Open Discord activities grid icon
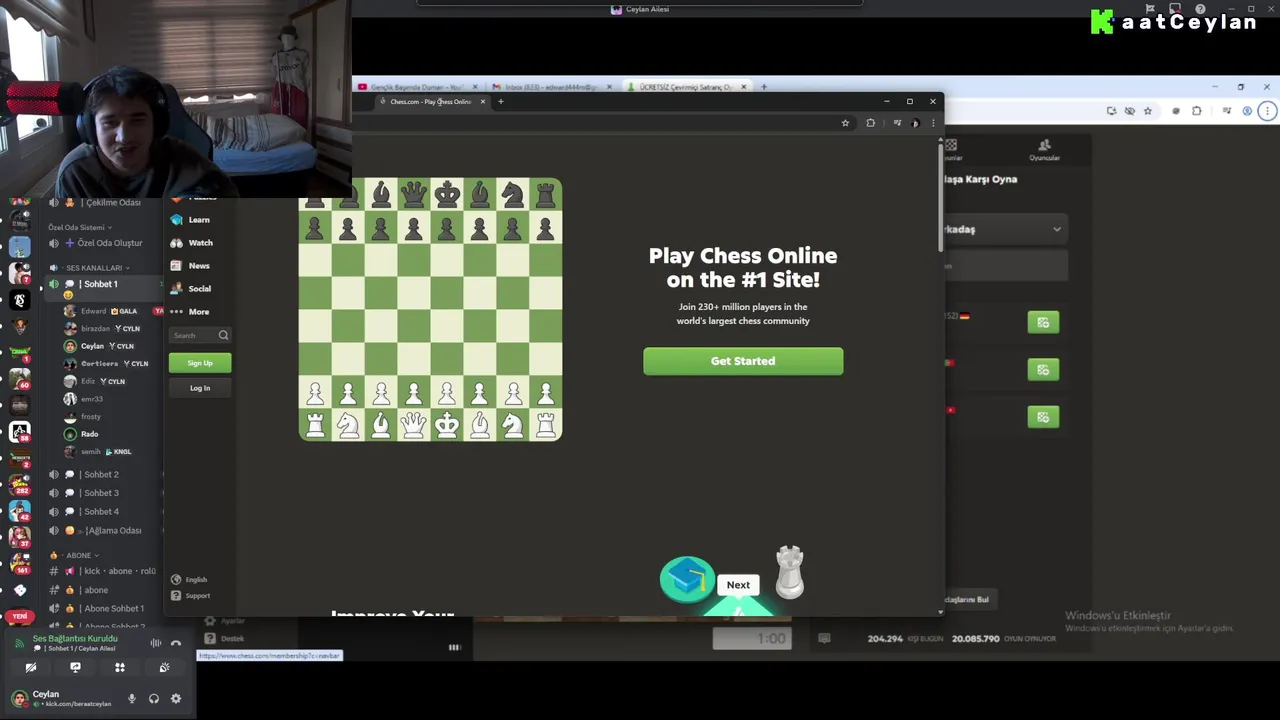 click(x=120, y=667)
